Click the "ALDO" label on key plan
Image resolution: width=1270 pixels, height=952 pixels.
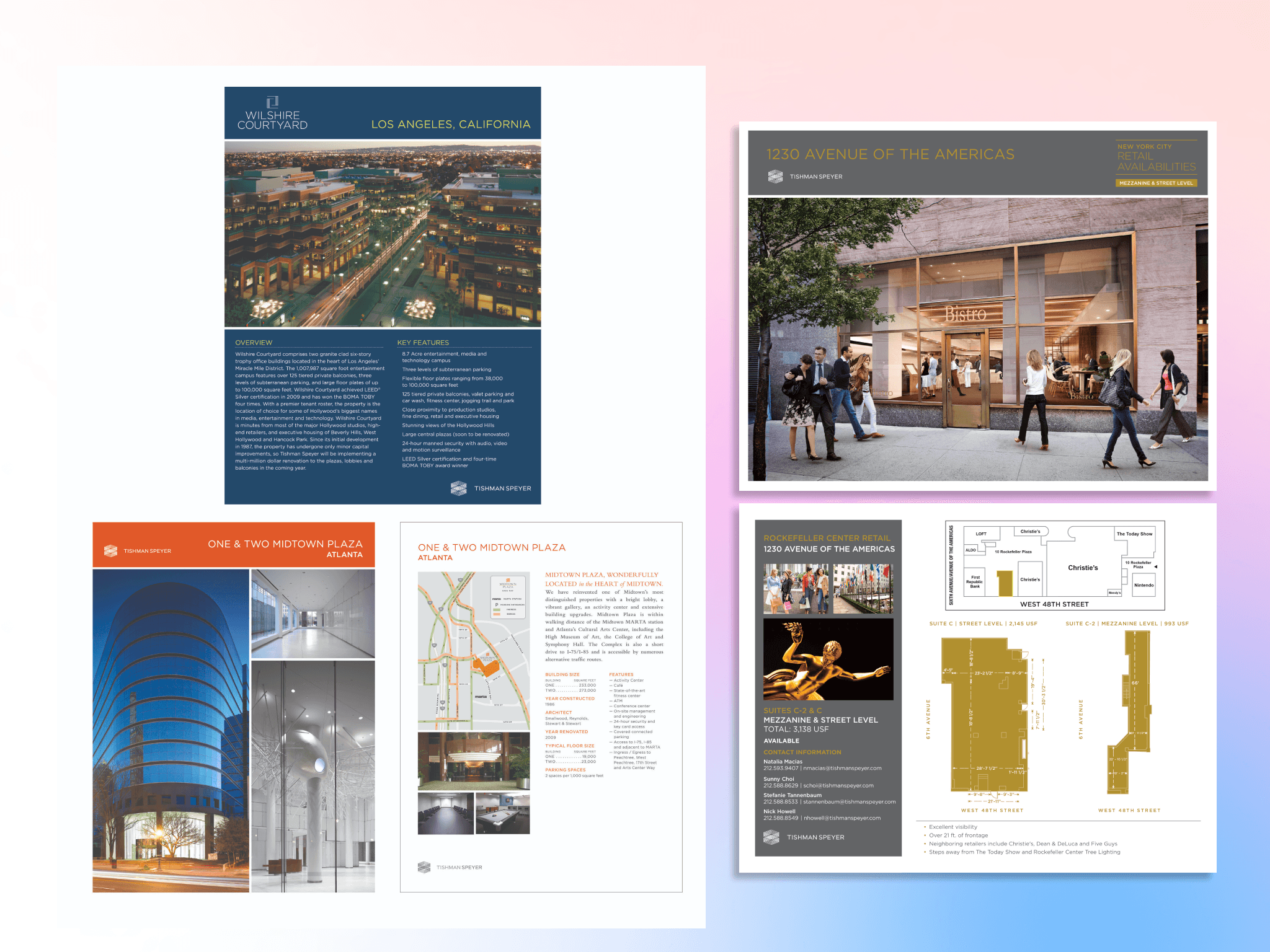point(970,550)
